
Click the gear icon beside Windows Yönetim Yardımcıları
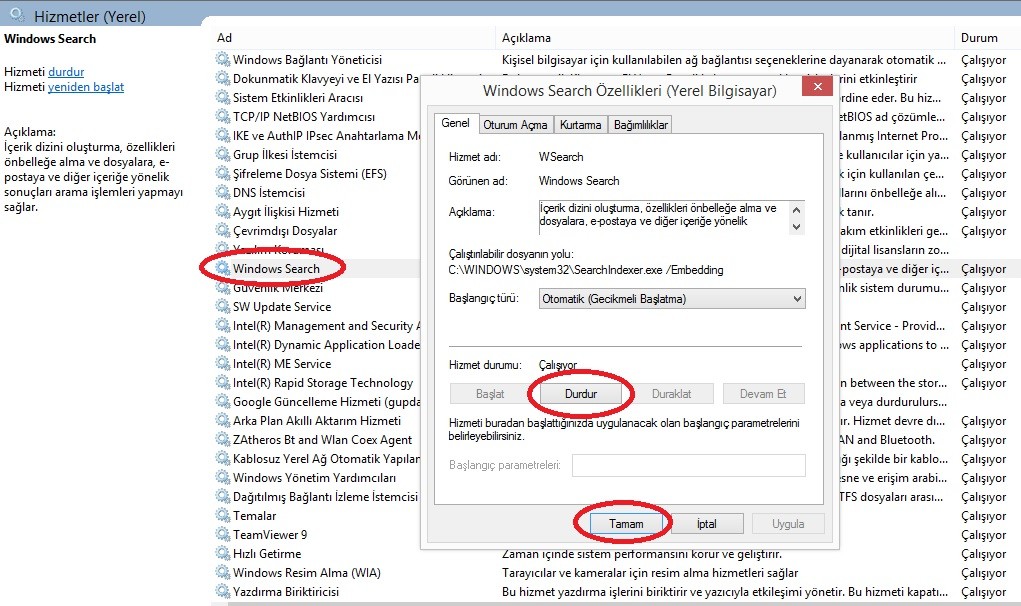[223, 478]
